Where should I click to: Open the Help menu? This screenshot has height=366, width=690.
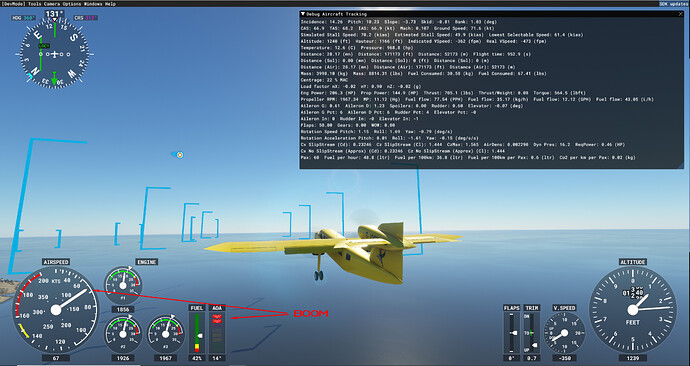[x=110, y=4]
